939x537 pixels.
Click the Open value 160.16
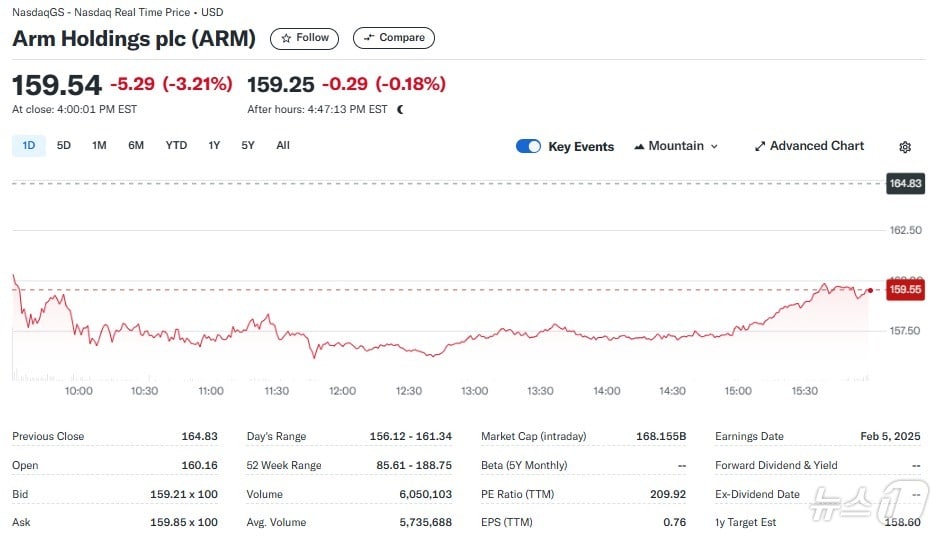click(199, 465)
